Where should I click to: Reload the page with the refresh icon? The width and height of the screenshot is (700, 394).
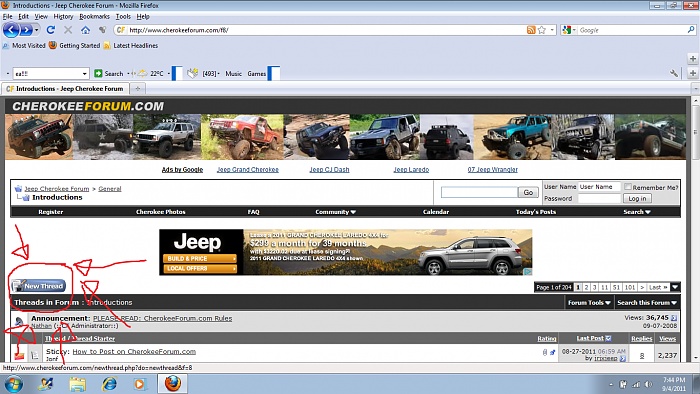coord(50,30)
